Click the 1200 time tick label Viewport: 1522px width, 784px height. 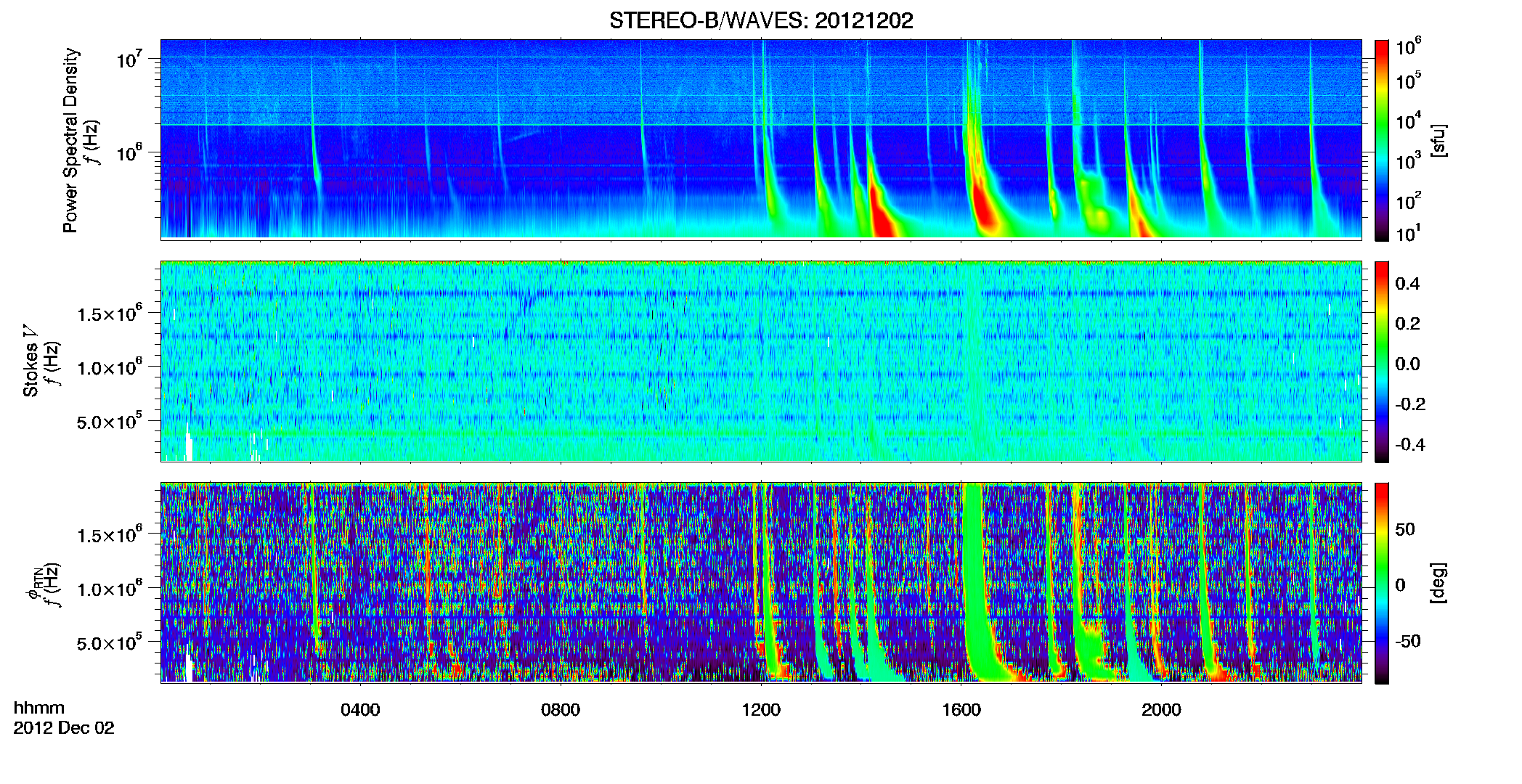tap(761, 710)
